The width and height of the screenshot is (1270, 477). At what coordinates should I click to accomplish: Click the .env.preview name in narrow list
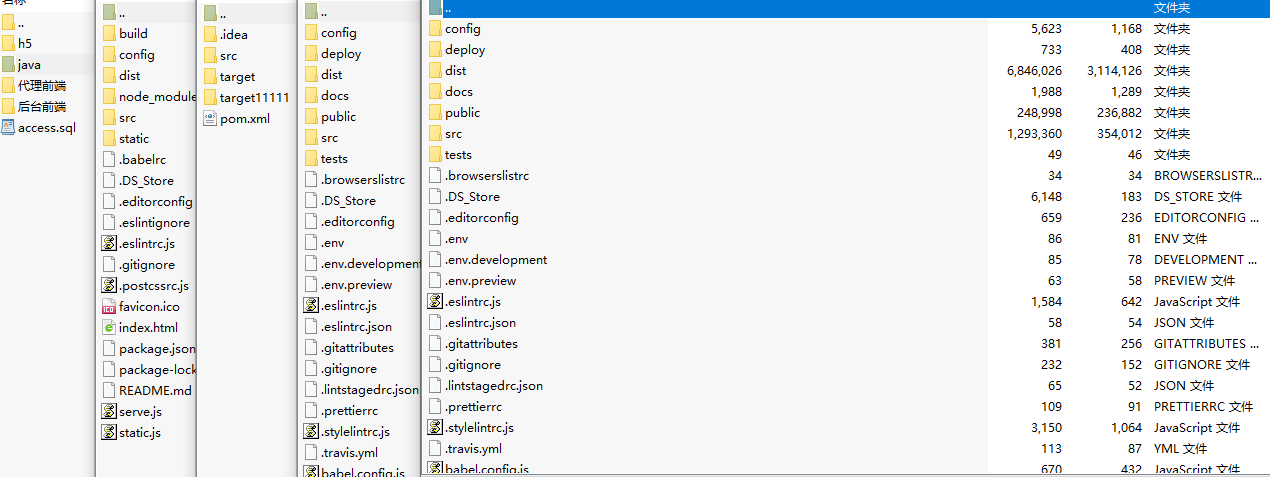pos(357,285)
